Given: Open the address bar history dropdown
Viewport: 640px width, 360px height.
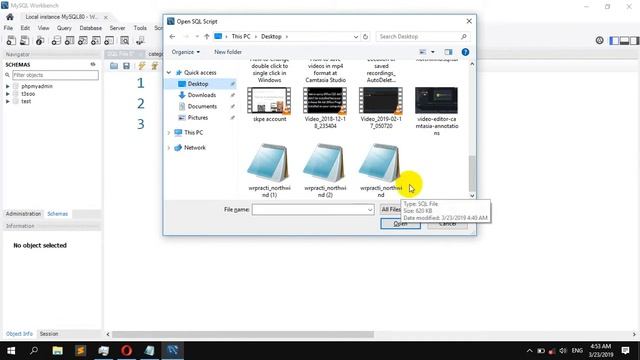Looking at the screenshot, I should [x=356, y=36].
